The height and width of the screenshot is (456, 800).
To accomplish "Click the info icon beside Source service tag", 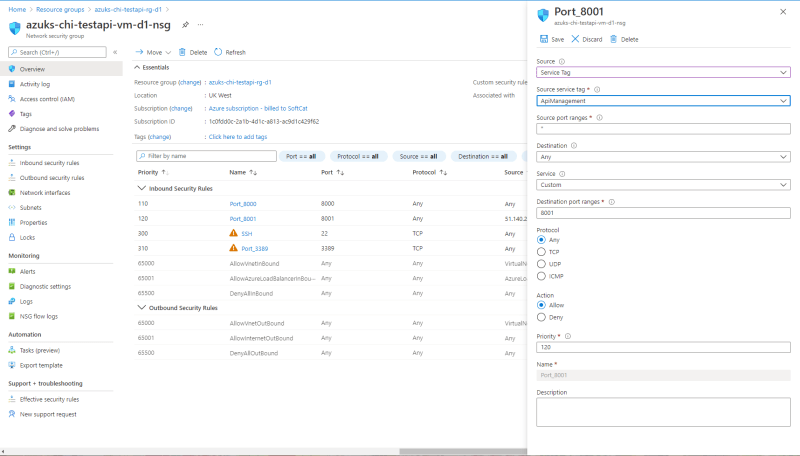I will coord(597,89).
